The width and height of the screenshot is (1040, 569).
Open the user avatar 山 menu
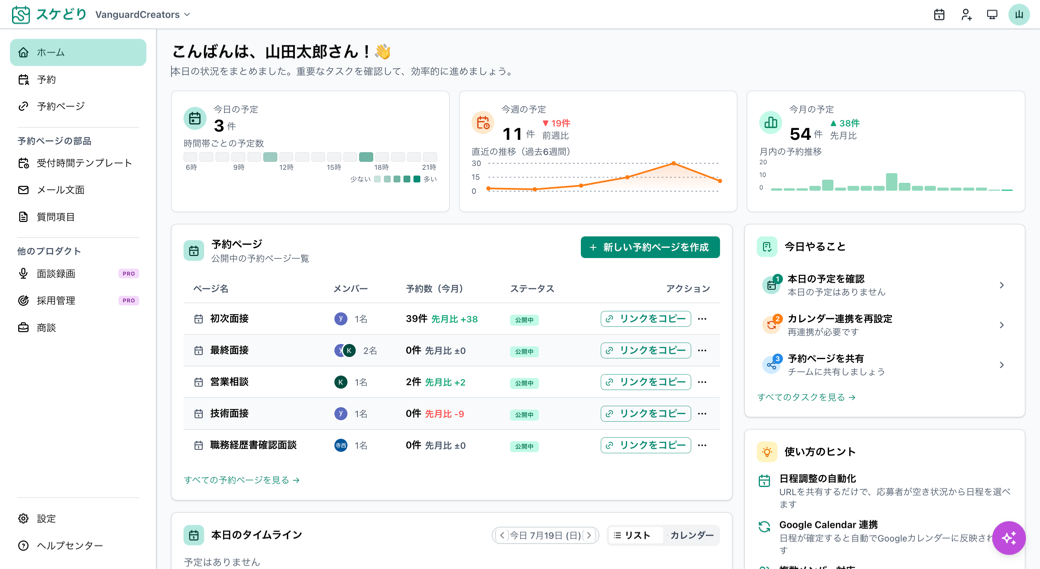click(1019, 15)
